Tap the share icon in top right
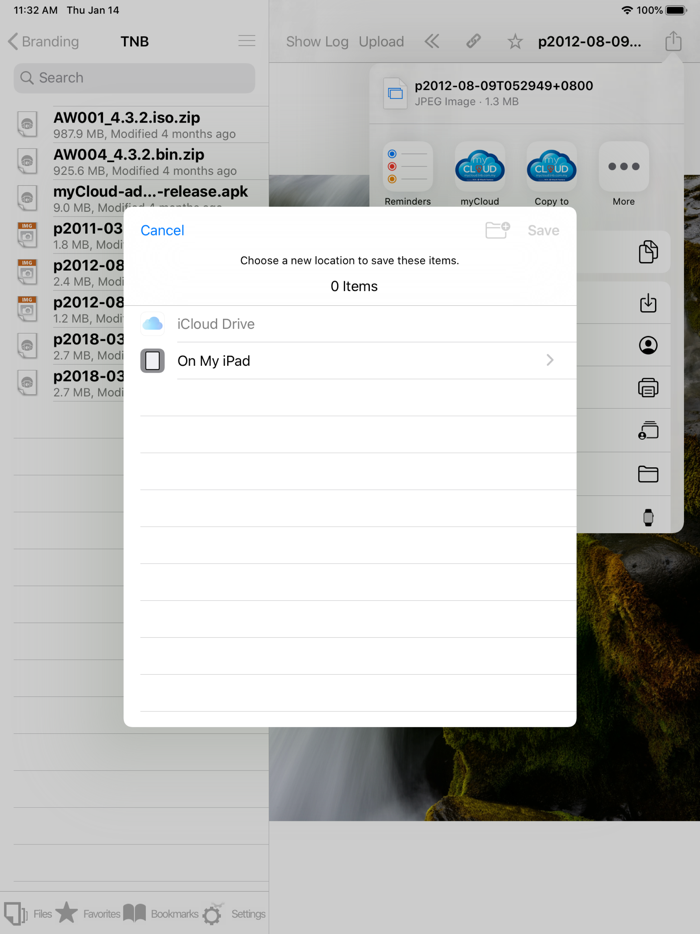 tap(673, 41)
